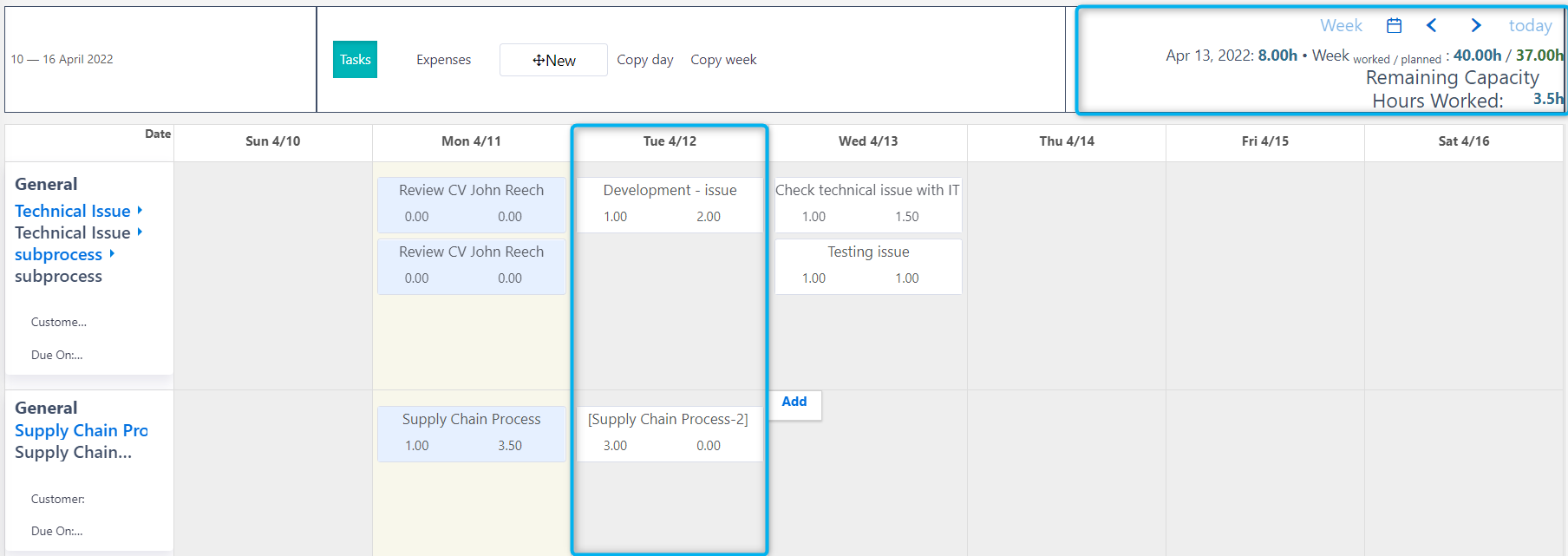Select the Tue 4/12 column header
Viewport: 1568px width, 556px height.
[x=670, y=141]
